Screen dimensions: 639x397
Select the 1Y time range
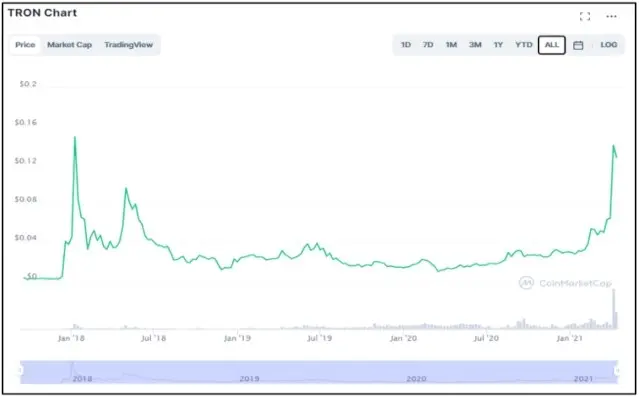(498, 45)
